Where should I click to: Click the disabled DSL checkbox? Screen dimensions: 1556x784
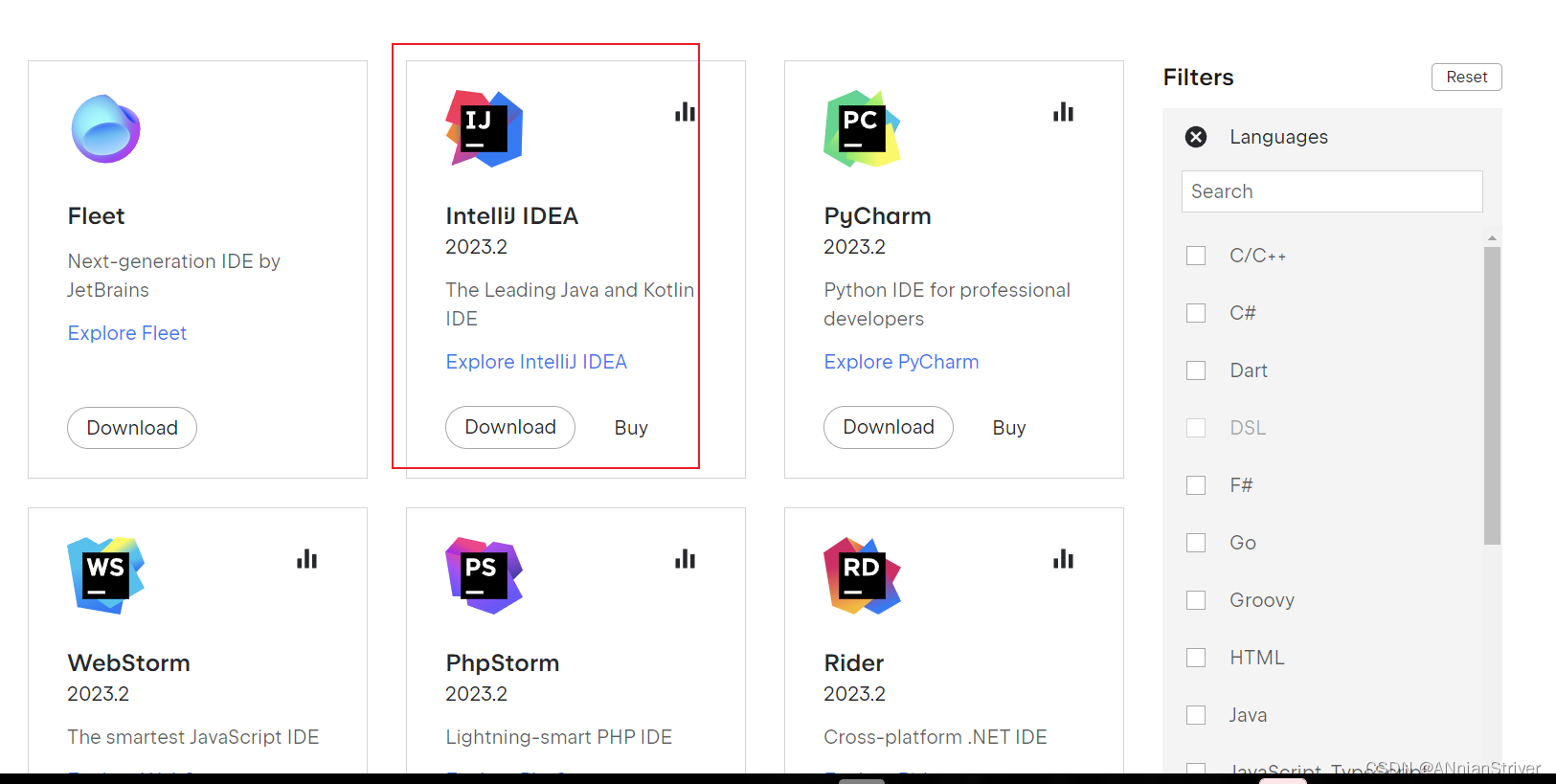pyautogui.click(x=1196, y=428)
